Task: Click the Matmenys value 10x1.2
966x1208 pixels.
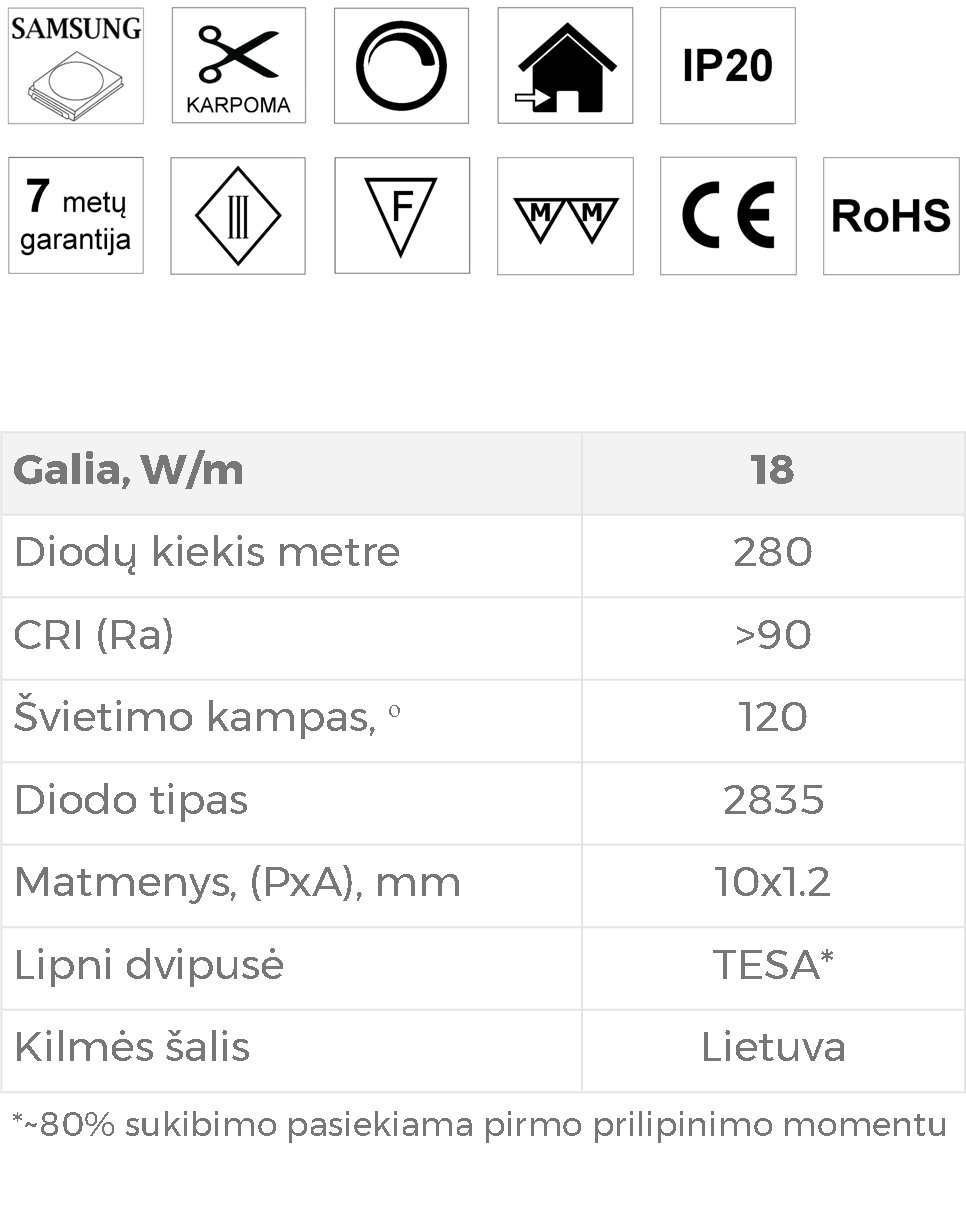Action: (773, 882)
